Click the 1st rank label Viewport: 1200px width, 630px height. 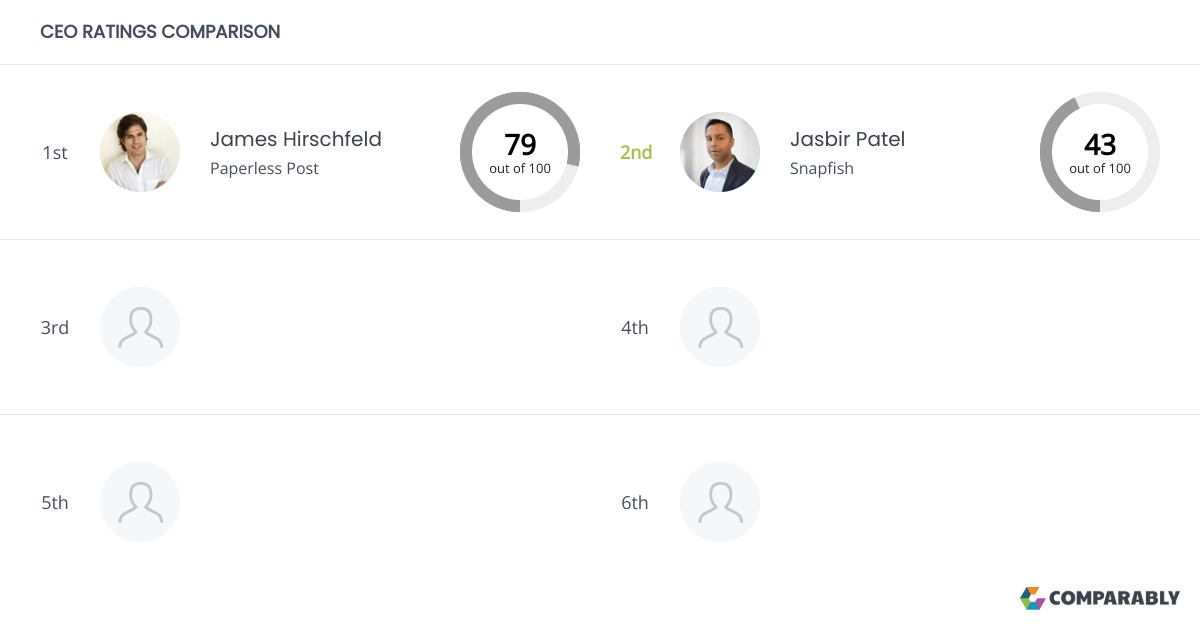tap(55, 153)
